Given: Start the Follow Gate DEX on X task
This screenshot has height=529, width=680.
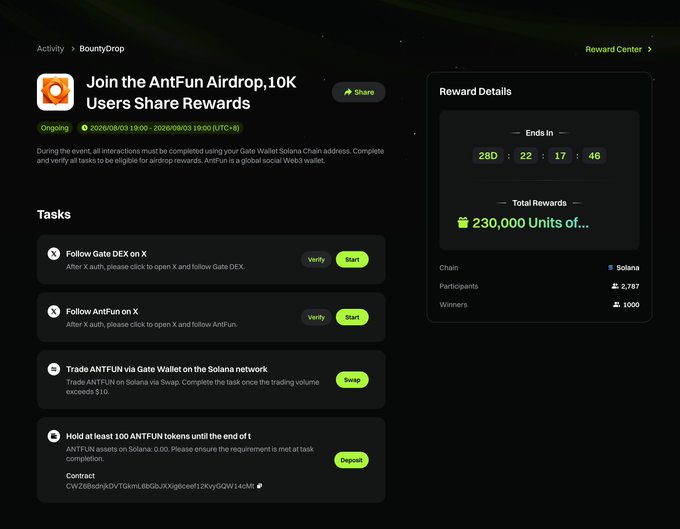Looking at the screenshot, I should [x=352, y=259].
